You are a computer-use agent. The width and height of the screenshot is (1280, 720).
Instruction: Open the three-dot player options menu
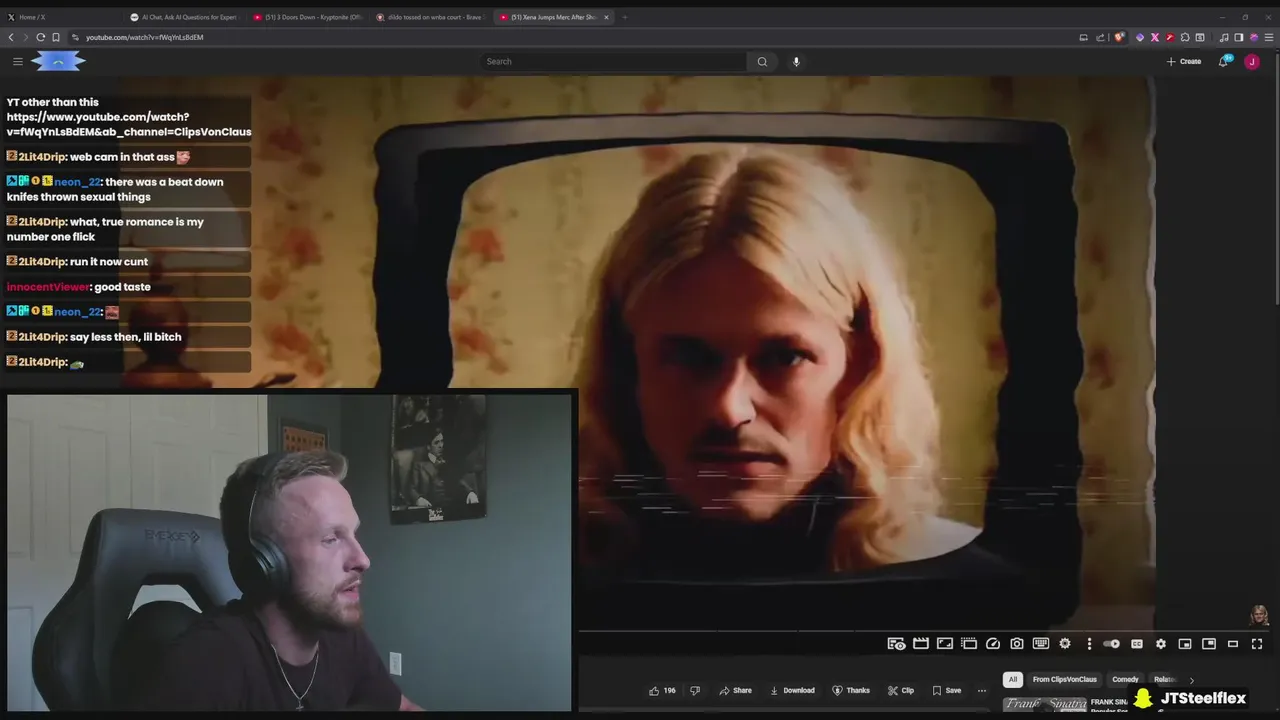pyautogui.click(x=1089, y=644)
